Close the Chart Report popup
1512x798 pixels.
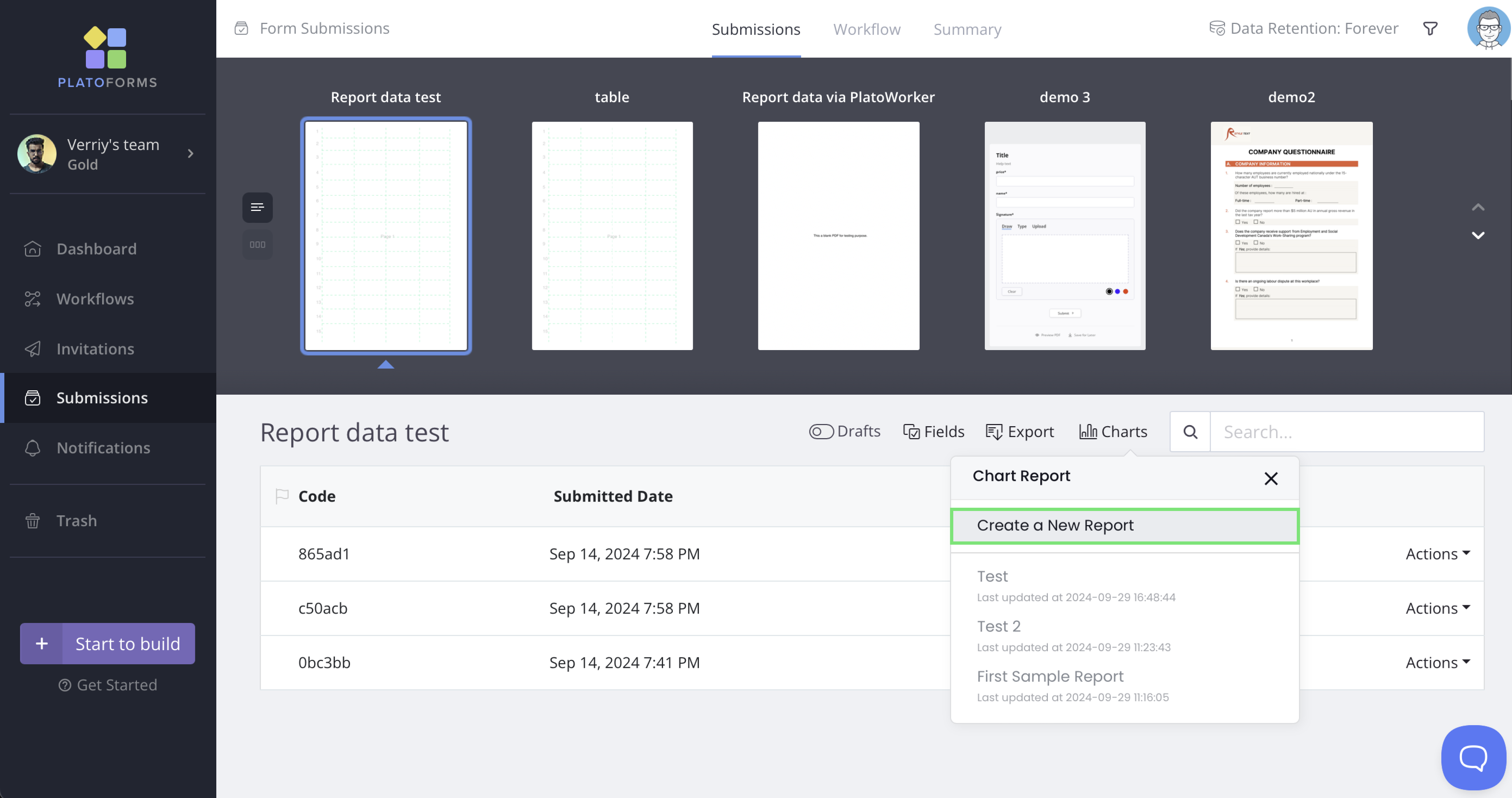[x=1271, y=479]
